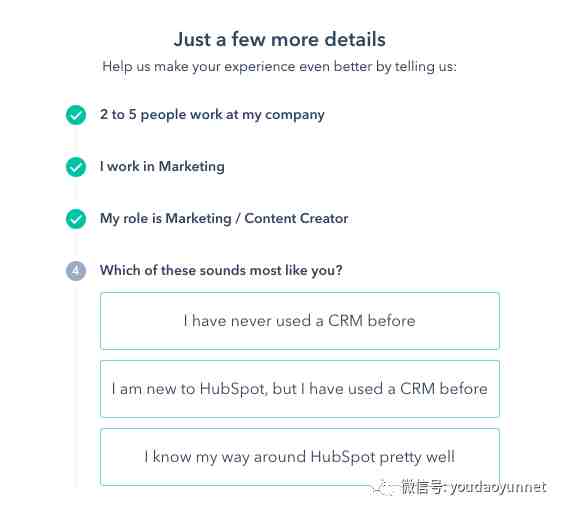Choose I am new to HubSpot option

pyautogui.click(x=300, y=389)
